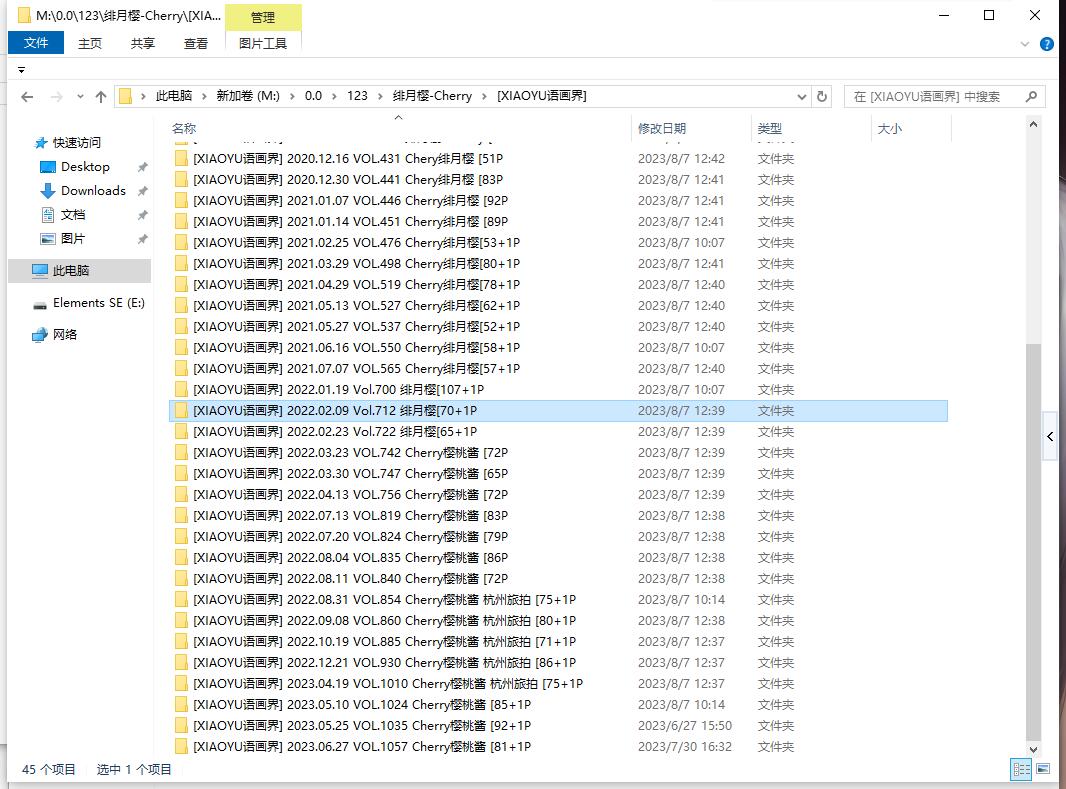This screenshot has height=789, width=1066.
Task: Open the 共享 ribbon tab
Action: point(143,43)
